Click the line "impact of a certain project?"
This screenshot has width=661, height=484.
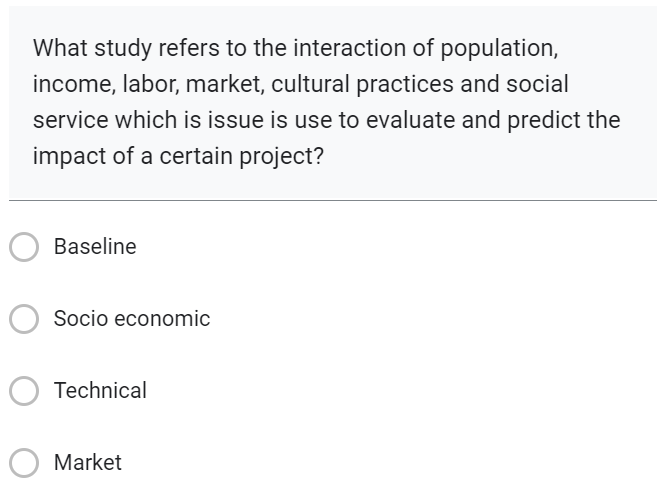(x=178, y=157)
